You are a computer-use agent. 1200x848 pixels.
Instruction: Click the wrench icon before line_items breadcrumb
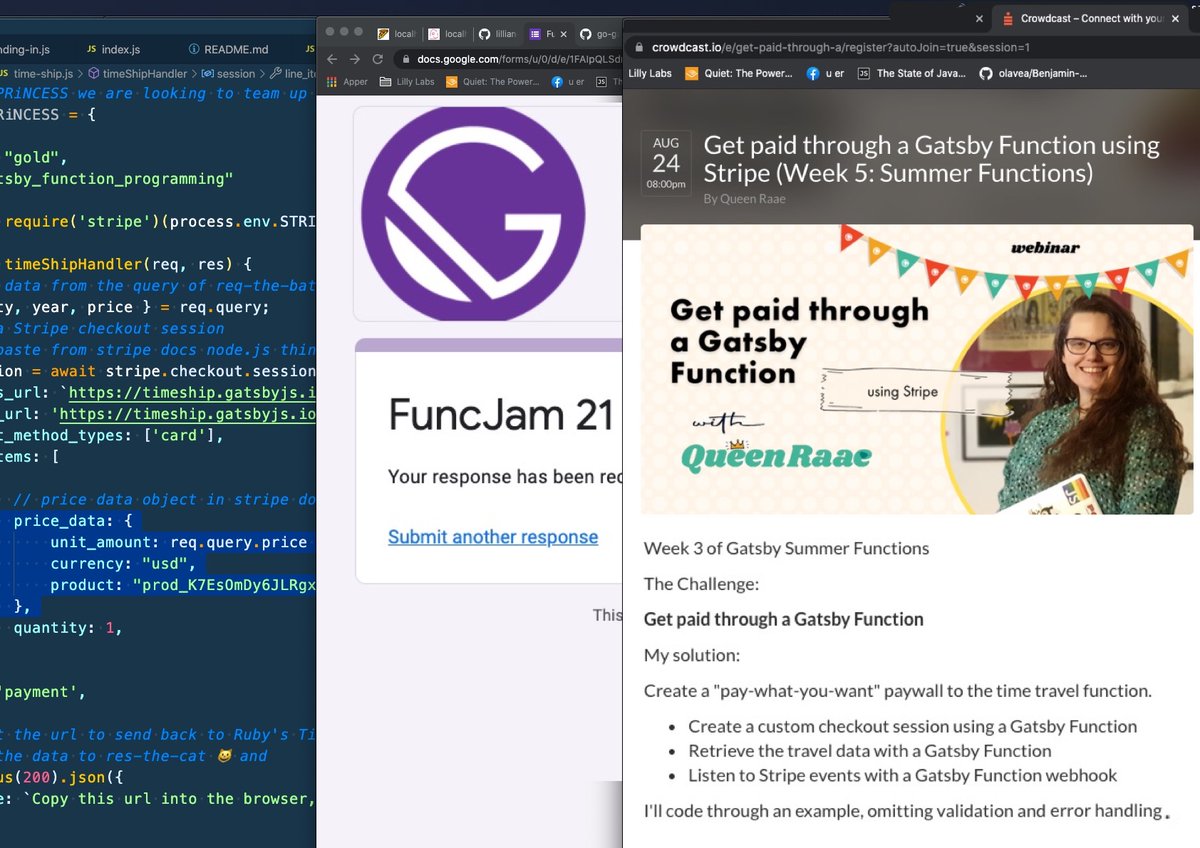[x=276, y=73]
